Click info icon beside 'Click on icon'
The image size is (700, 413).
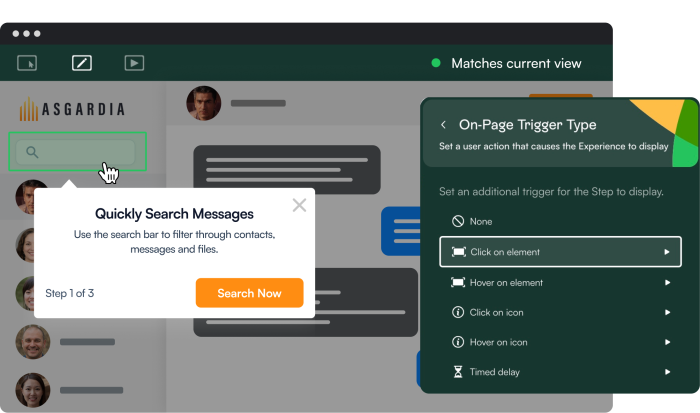tap(458, 312)
